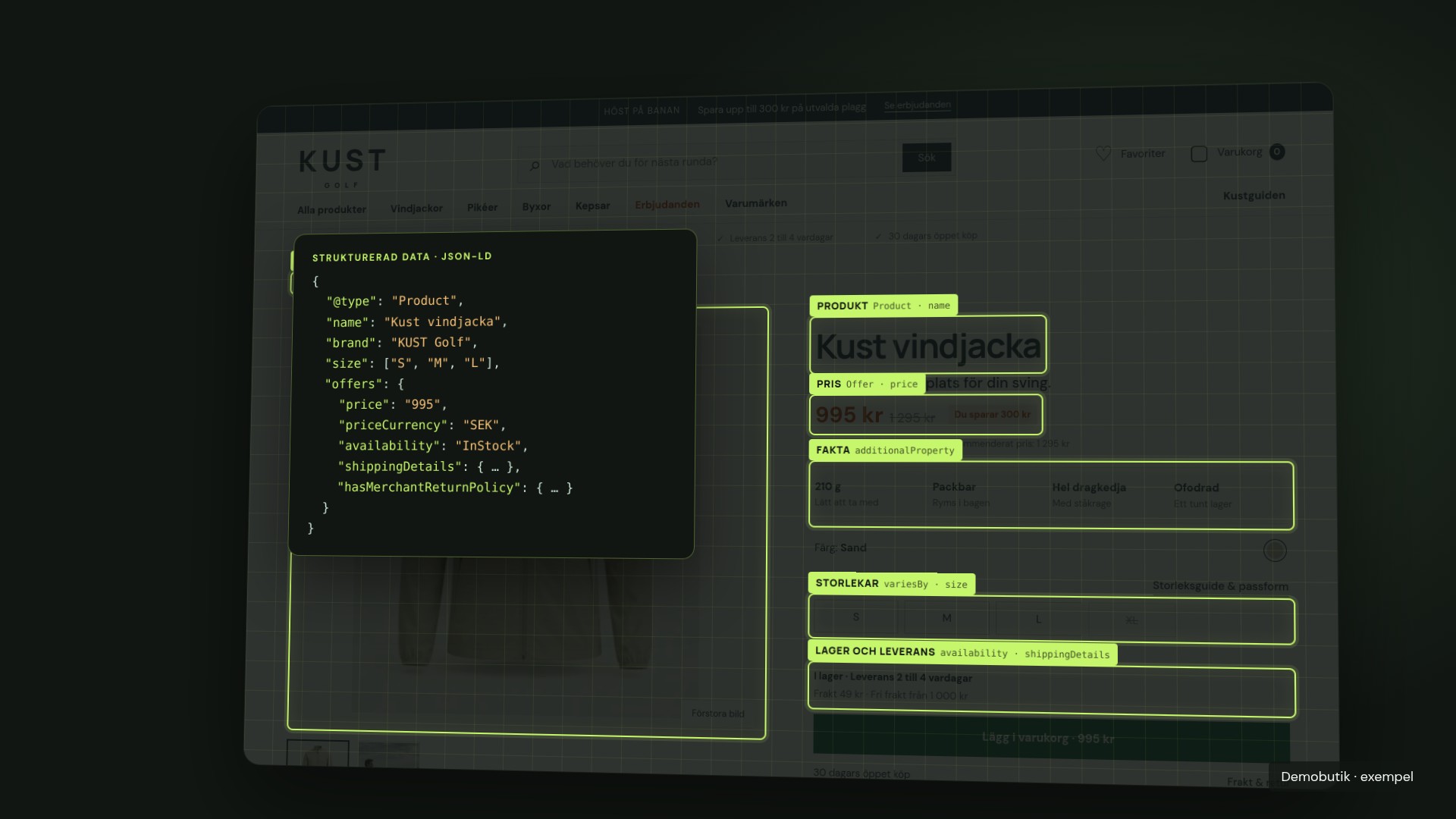Click I lager · Leverans 2 till 4 vardagar
This screenshot has height=819, width=1456.
coord(893,677)
